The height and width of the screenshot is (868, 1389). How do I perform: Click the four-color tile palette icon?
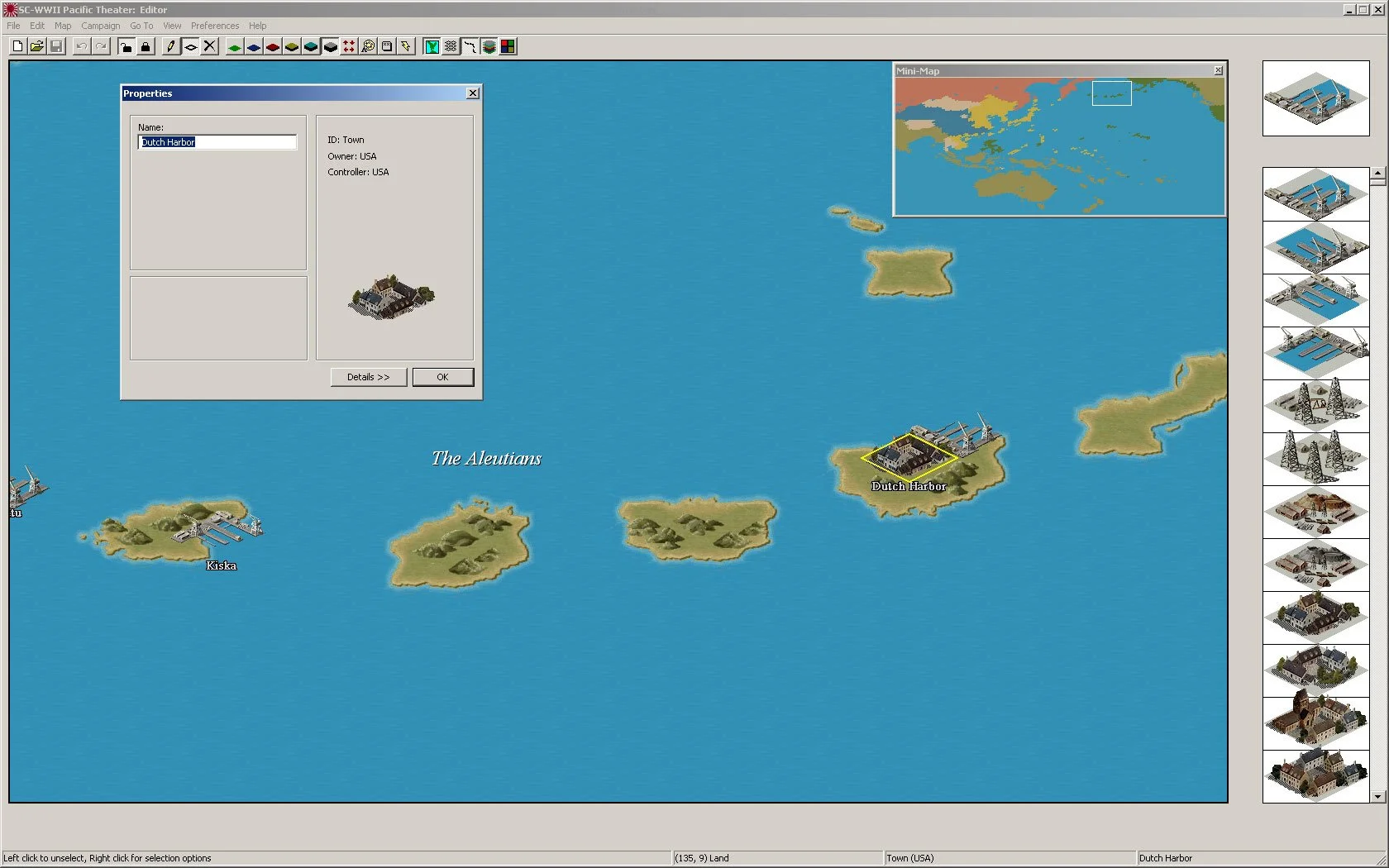[x=508, y=46]
